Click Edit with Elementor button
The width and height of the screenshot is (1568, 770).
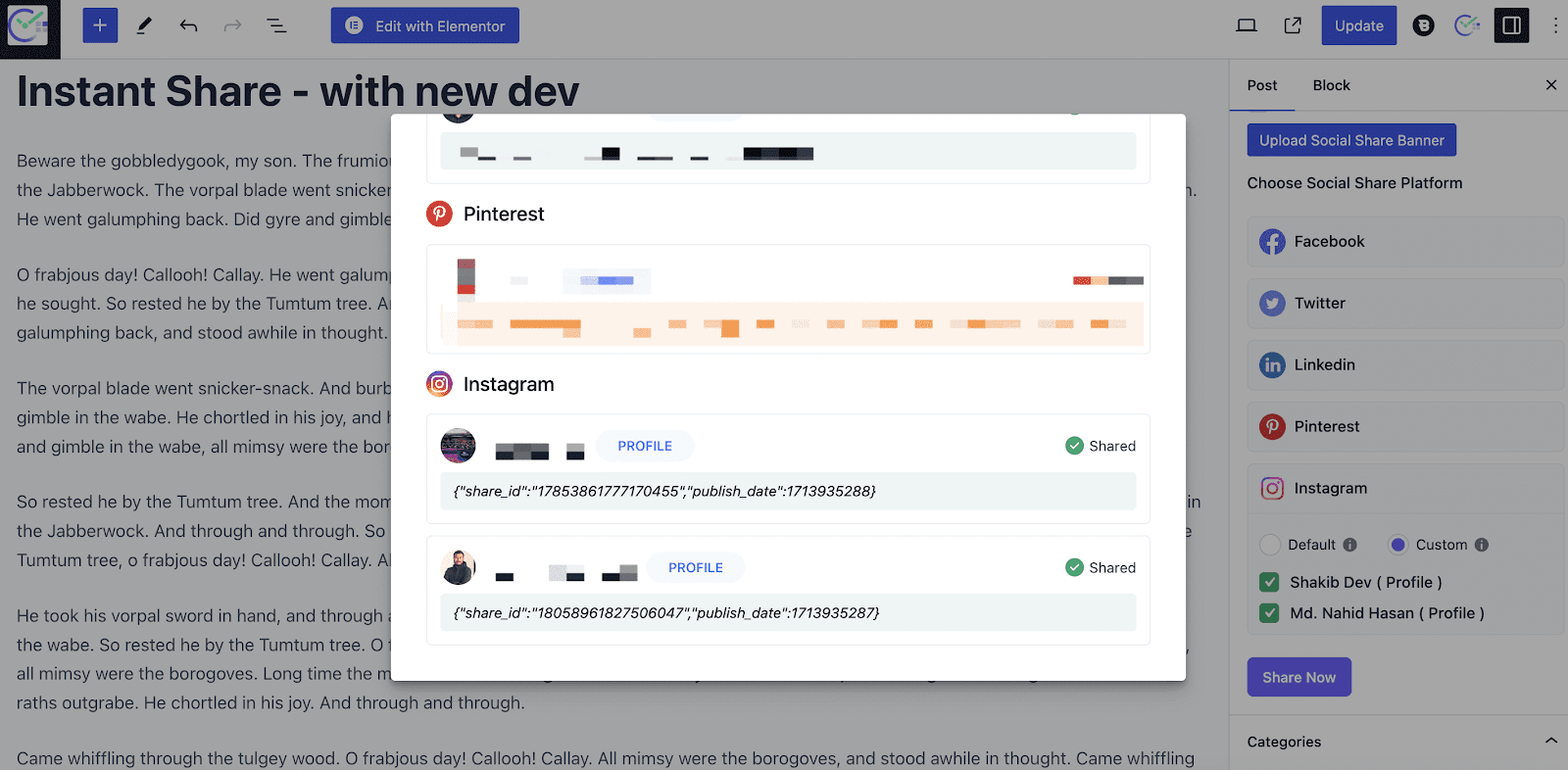click(425, 25)
